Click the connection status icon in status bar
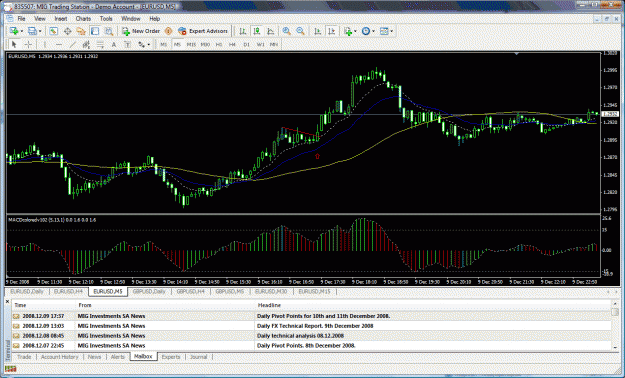This screenshot has height=378, width=625. [x=11, y=369]
